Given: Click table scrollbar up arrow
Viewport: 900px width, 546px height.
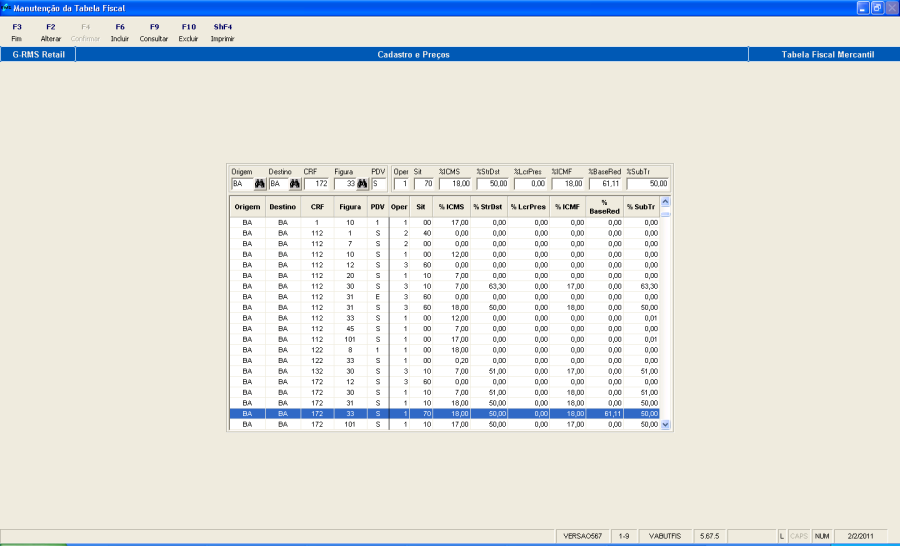Looking at the screenshot, I should tap(665, 202).
